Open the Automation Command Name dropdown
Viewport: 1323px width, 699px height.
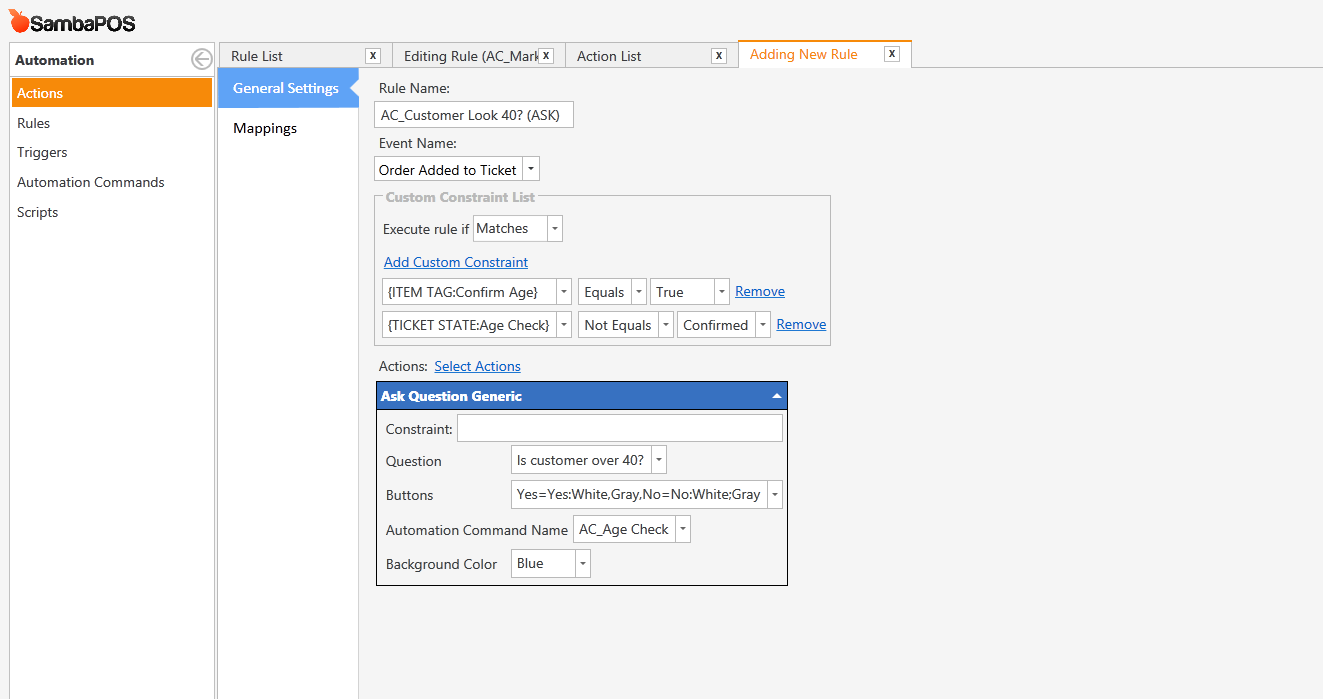point(683,529)
